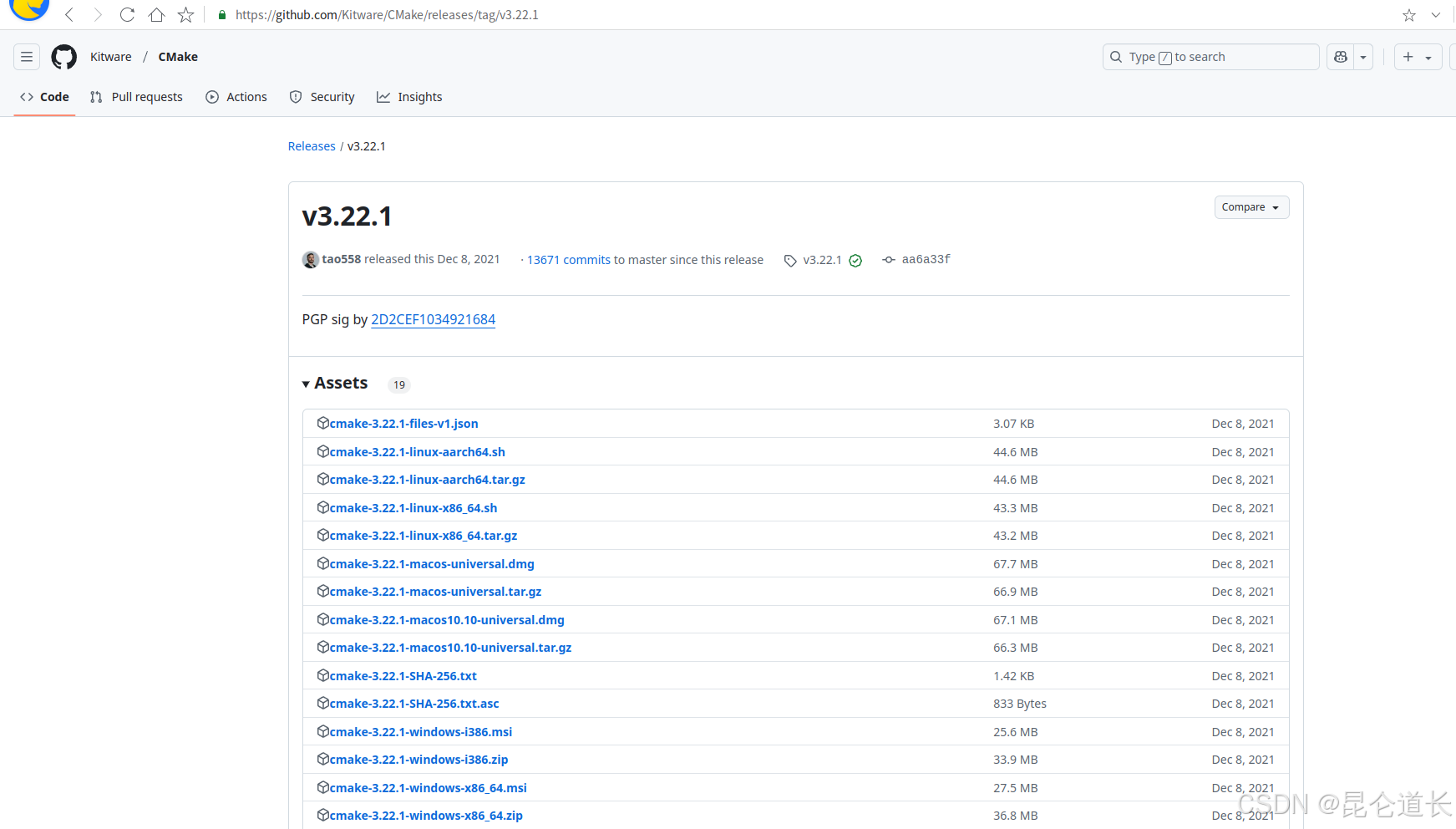Click package icon for cmake-3.22.1-SHA-256.txt
This screenshot has height=829, width=1456.
pyautogui.click(x=323, y=675)
